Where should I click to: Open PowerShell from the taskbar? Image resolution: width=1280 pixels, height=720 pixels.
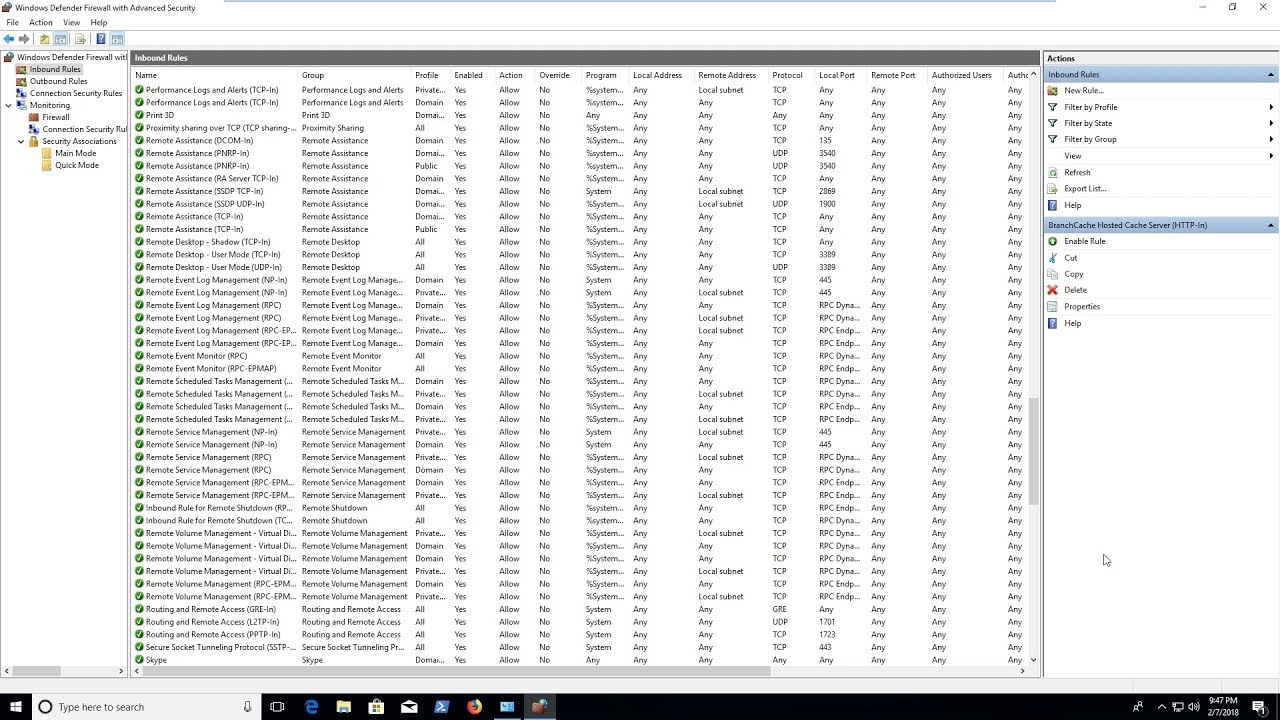(441, 707)
